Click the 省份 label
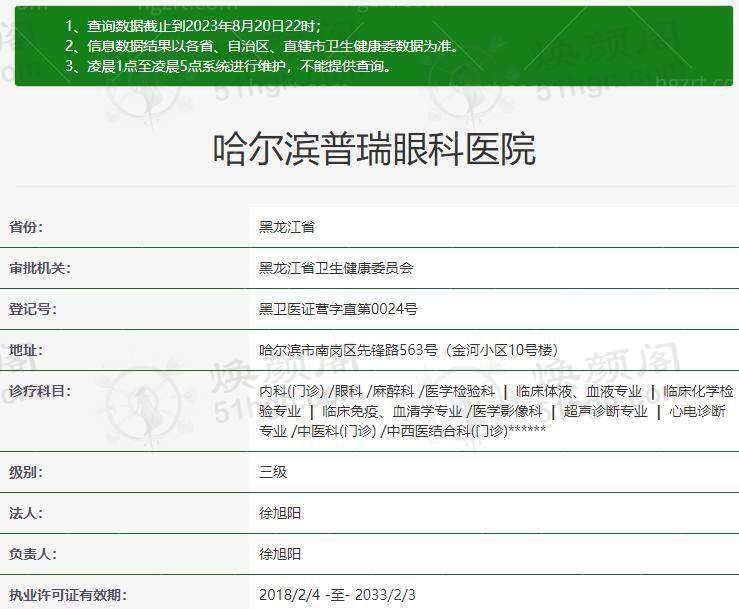Screen dimensions: 739x609 tap(26, 227)
